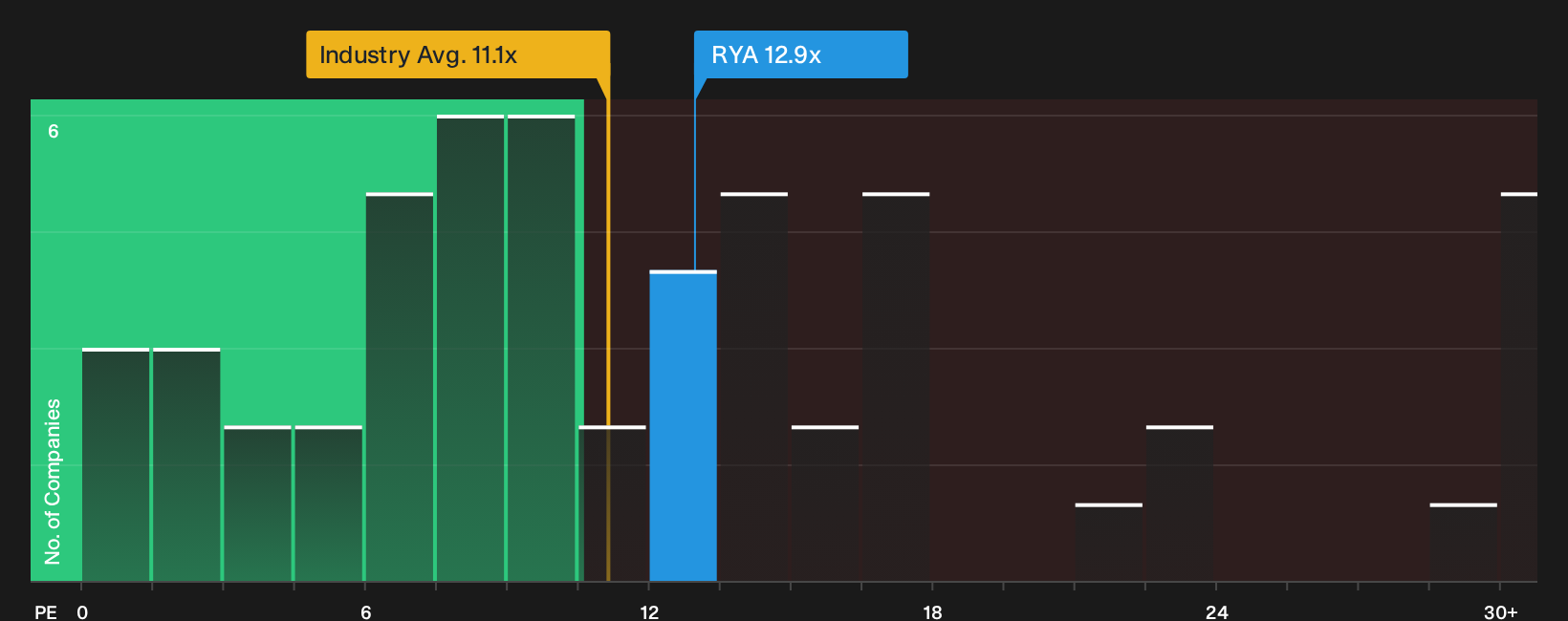This screenshot has height=621, width=1568.
Task: Click the x-axis label 12
Action: point(649,612)
